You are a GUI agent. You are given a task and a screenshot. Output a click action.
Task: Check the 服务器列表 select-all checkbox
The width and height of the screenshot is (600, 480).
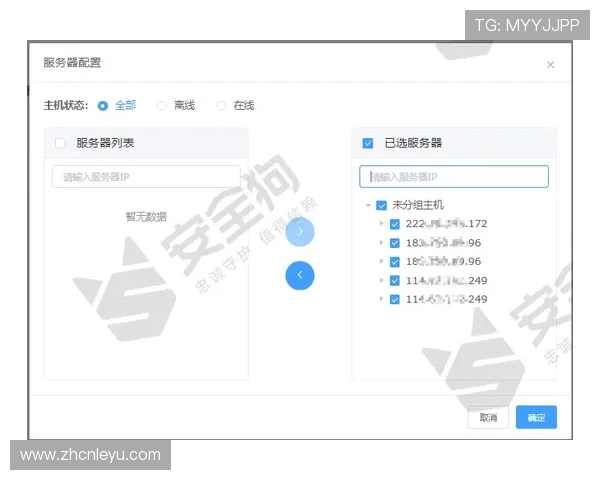coord(60,143)
